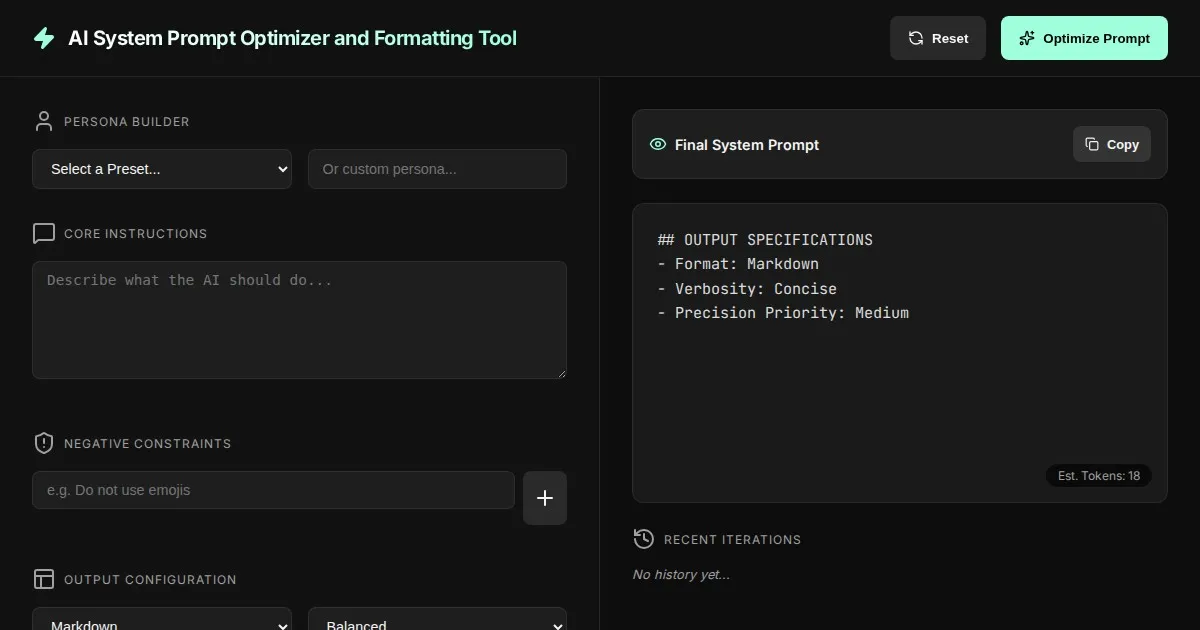This screenshot has width=1200, height=630.
Task: Copy the final system prompt
Action: point(1112,144)
